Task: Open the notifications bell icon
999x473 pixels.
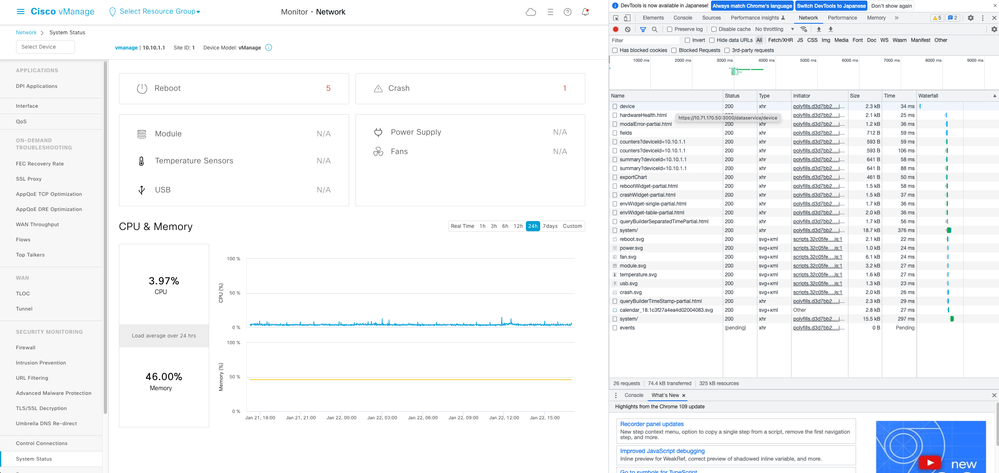Action: [586, 11]
